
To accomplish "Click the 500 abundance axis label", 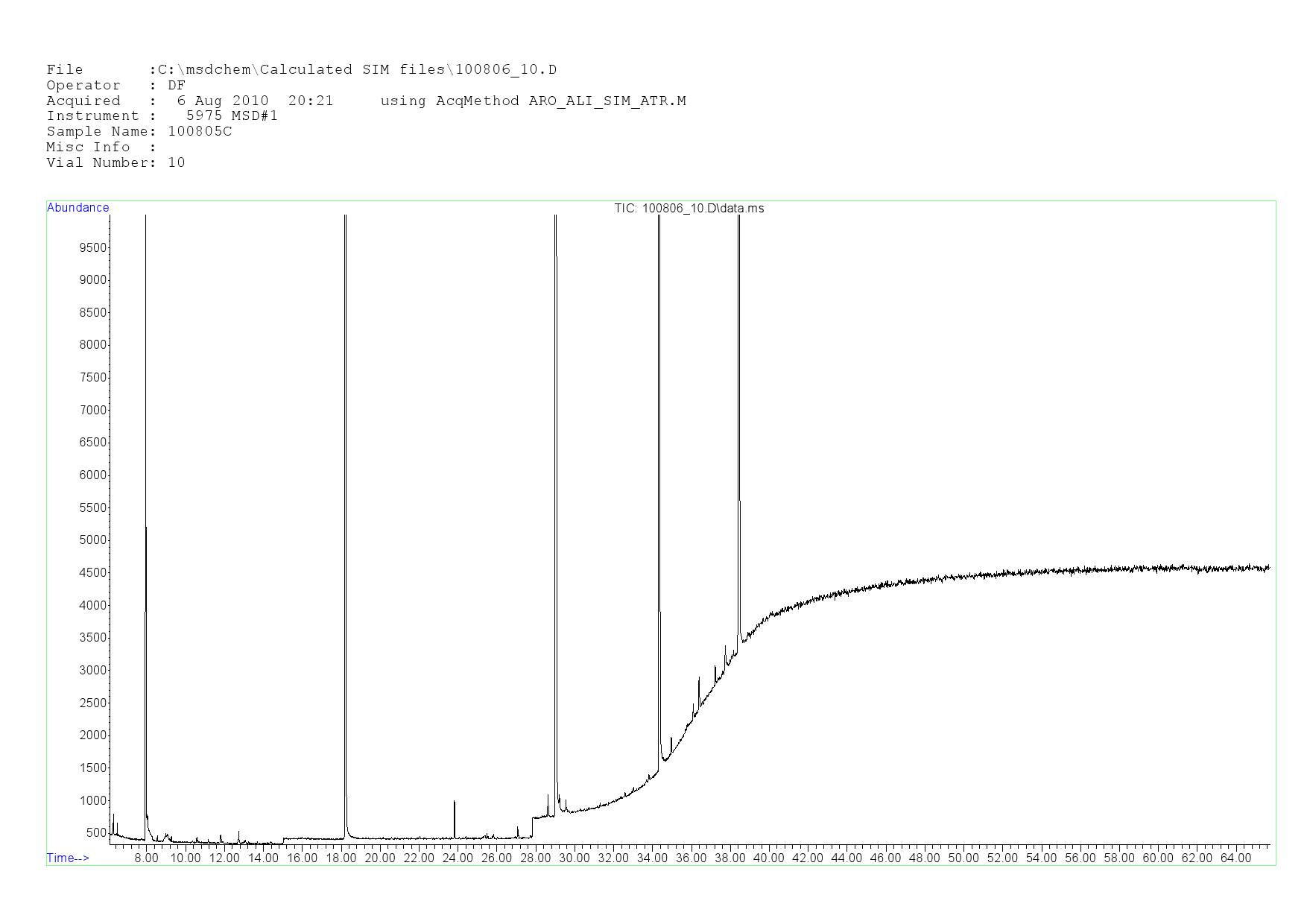I will pos(95,833).
